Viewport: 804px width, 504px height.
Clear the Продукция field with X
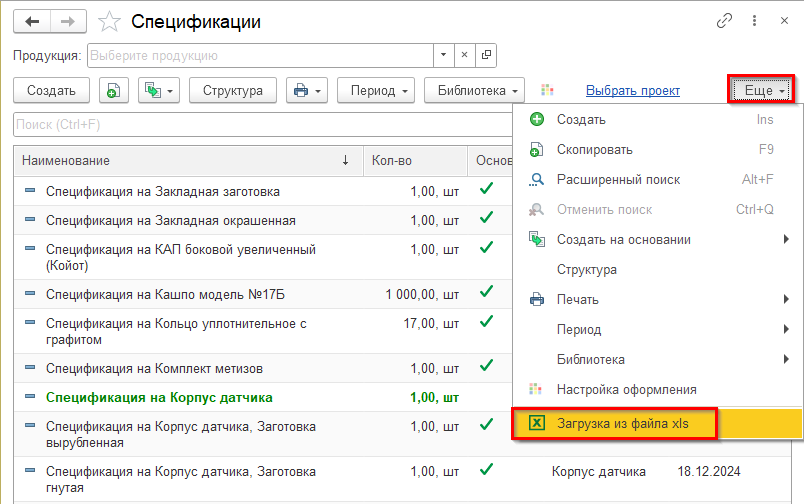click(x=464, y=56)
